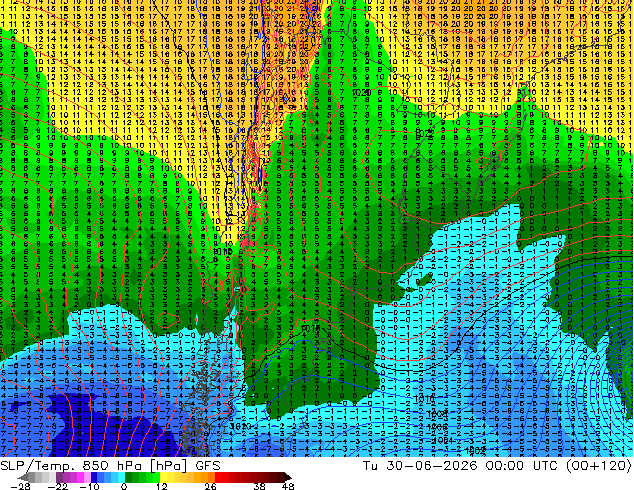Click the 38 label under the color scale
Screen dimensions: 634x490
pyautogui.click(x=260, y=486)
